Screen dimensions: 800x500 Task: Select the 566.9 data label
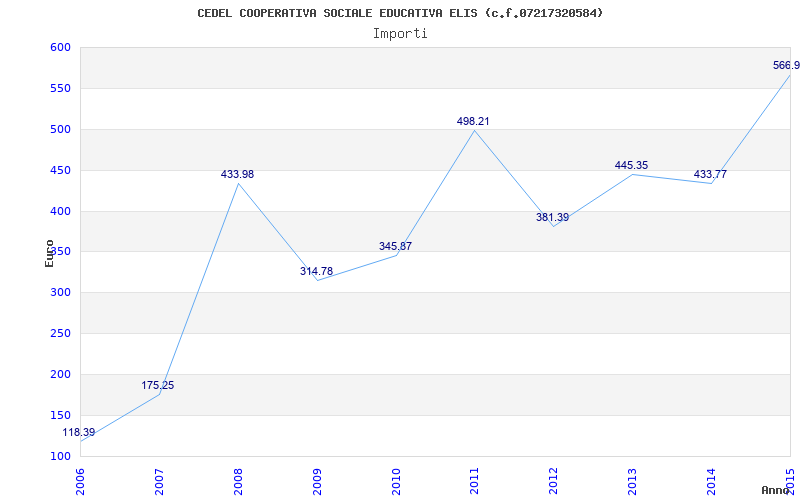coord(786,65)
